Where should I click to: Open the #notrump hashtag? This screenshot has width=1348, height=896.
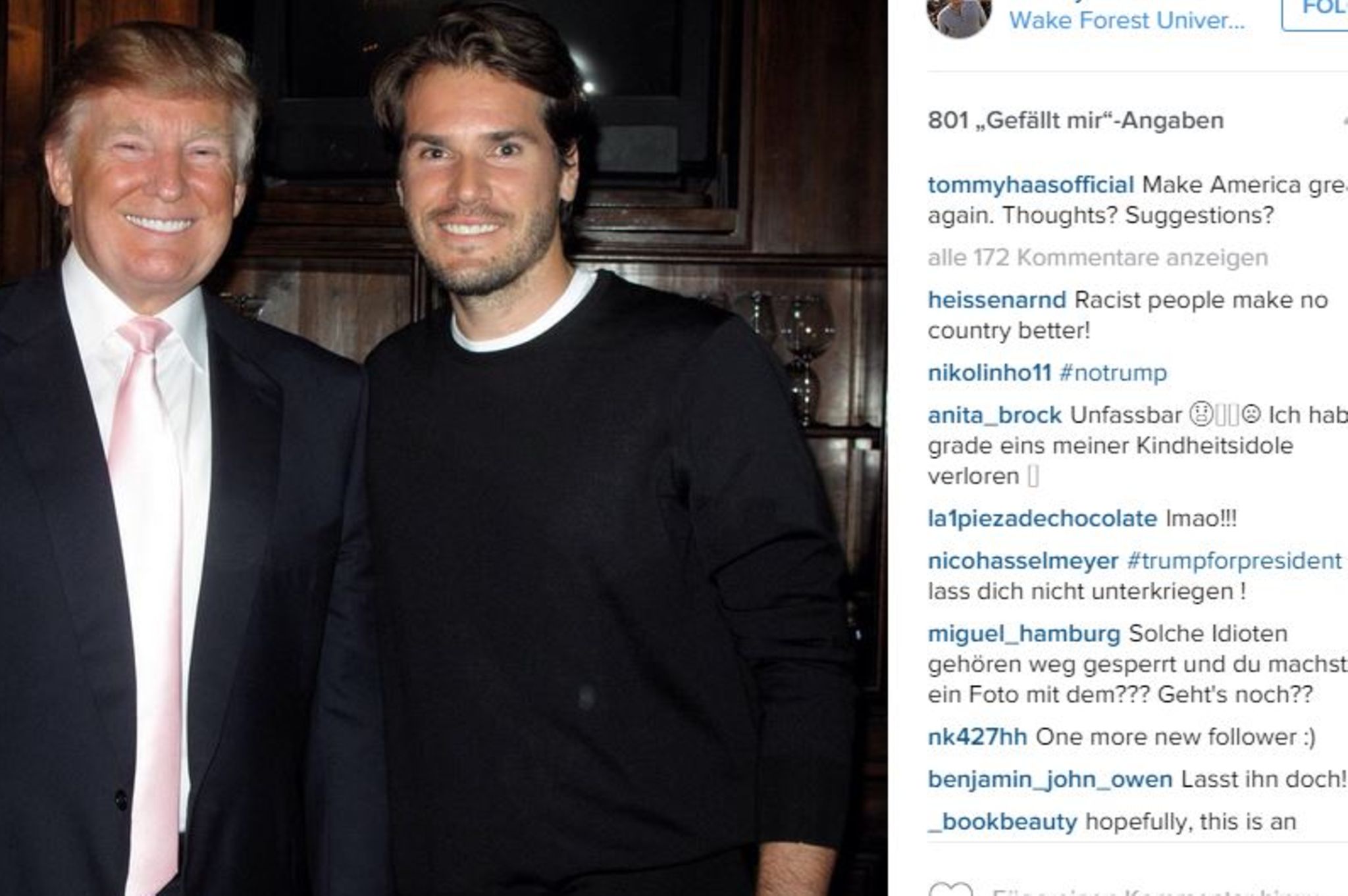coord(1113,372)
